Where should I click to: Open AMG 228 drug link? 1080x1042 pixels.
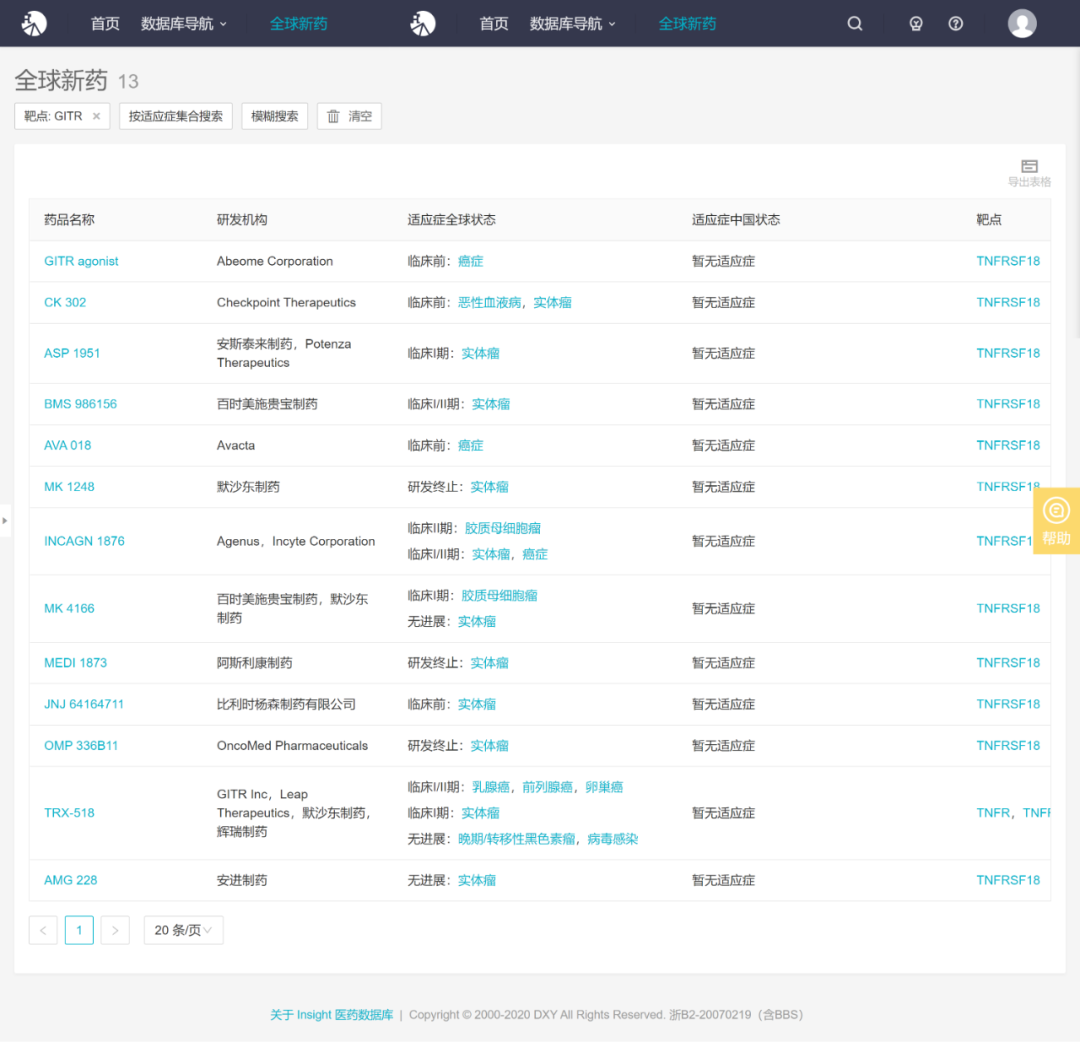pos(71,880)
